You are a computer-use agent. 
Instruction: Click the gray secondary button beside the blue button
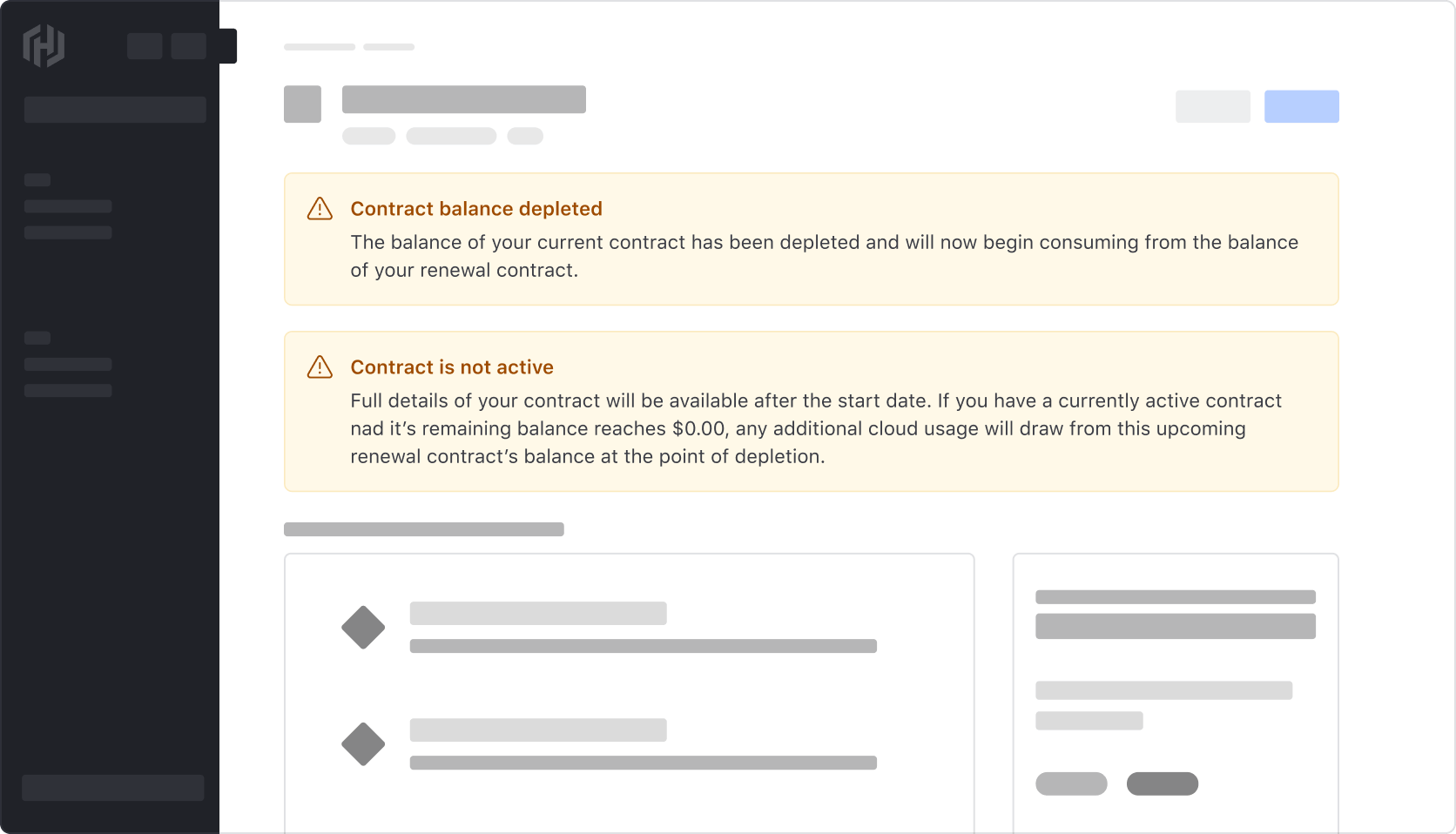pos(1213,106)
